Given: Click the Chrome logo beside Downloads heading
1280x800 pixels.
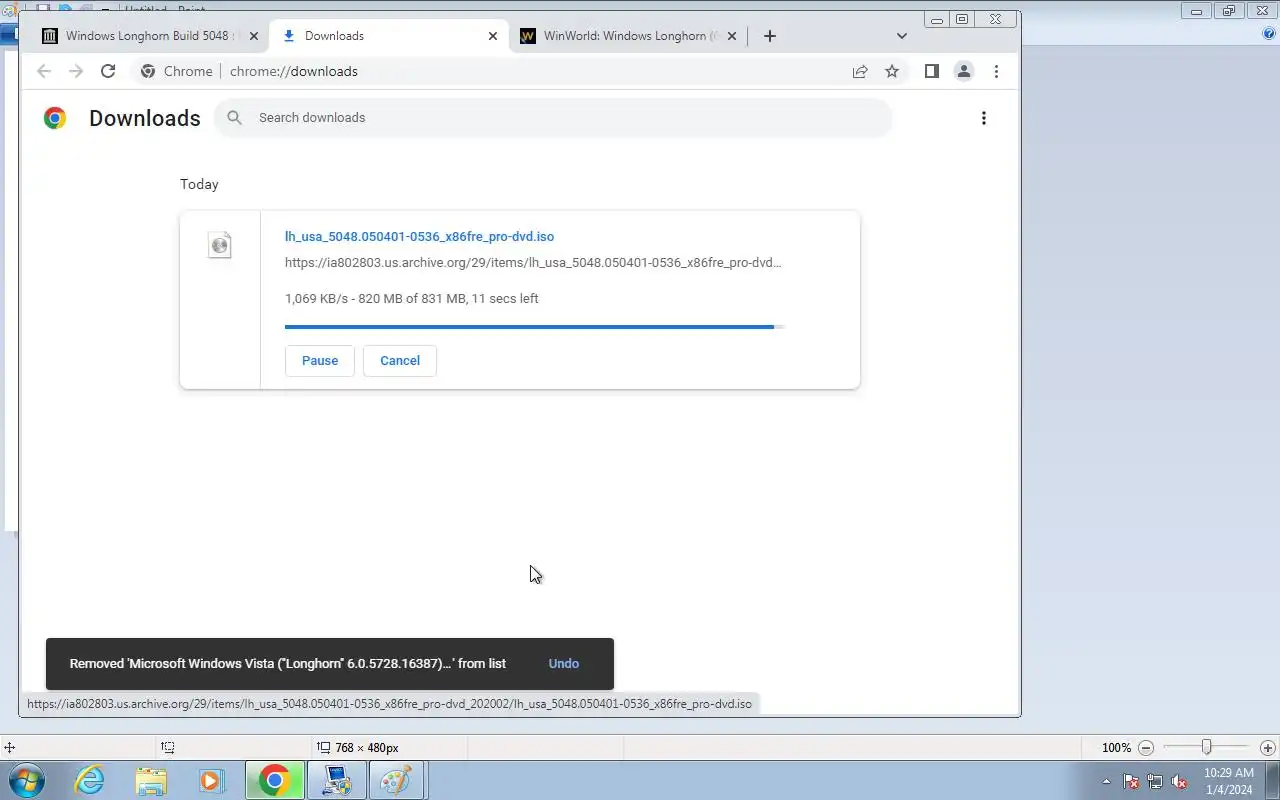Looking at the screenshot, I should click(x=55, y=118).
